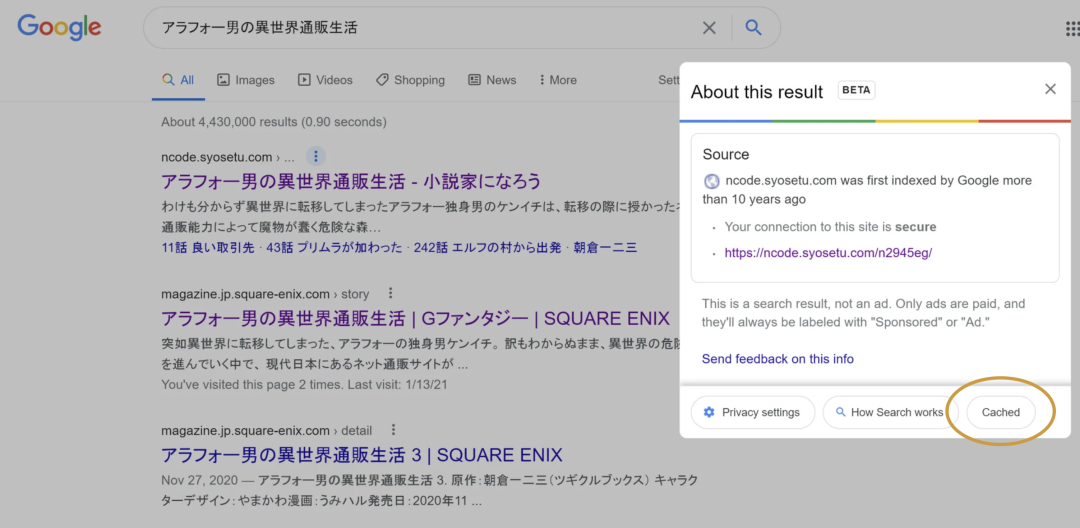This screenshot has width=1080, height=528.
Task: Click the Cached button
Action: [x=1000, y=412]
